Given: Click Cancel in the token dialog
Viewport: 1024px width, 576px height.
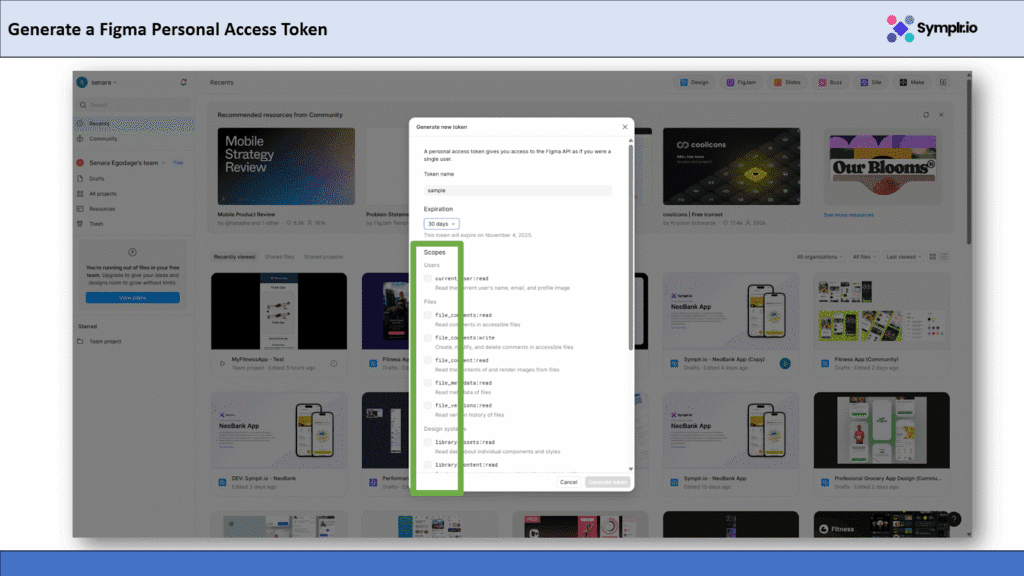Looking at the screenshot, I should pos(568,482).
